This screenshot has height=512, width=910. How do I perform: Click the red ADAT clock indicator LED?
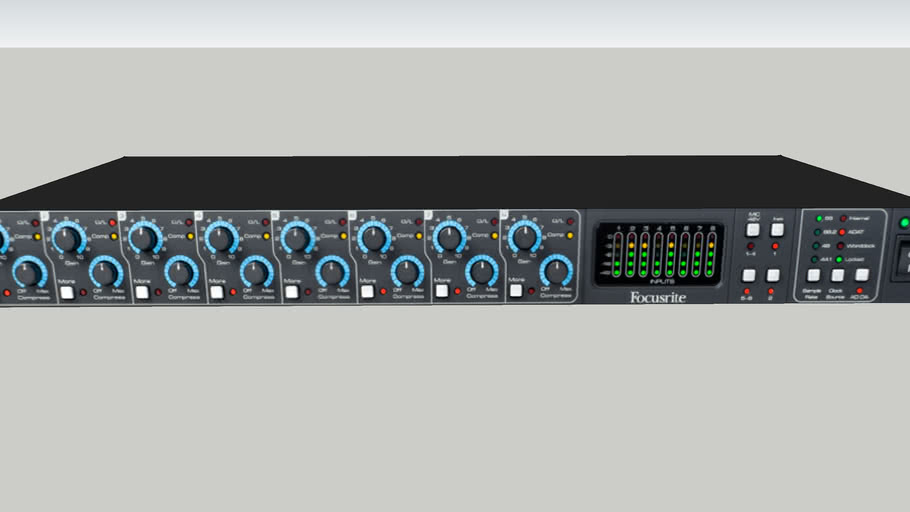(842, 232)
